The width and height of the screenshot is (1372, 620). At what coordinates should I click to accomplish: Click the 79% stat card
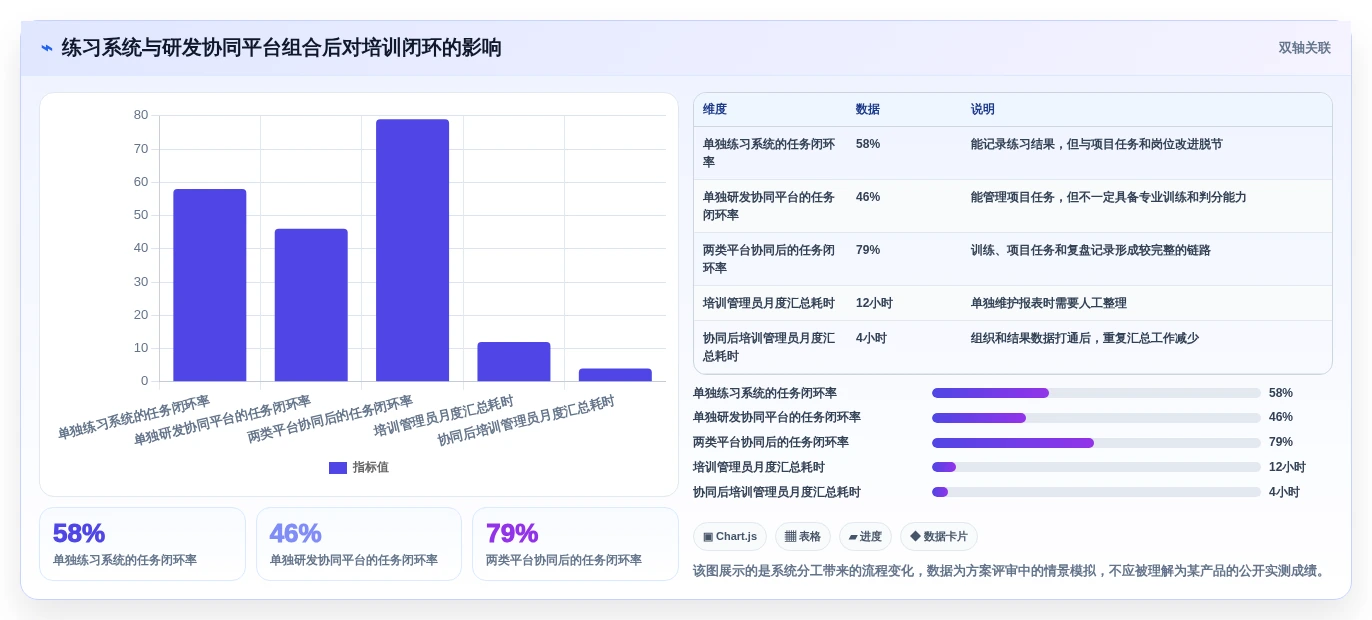pyautogui.click(x=575, y=544)
